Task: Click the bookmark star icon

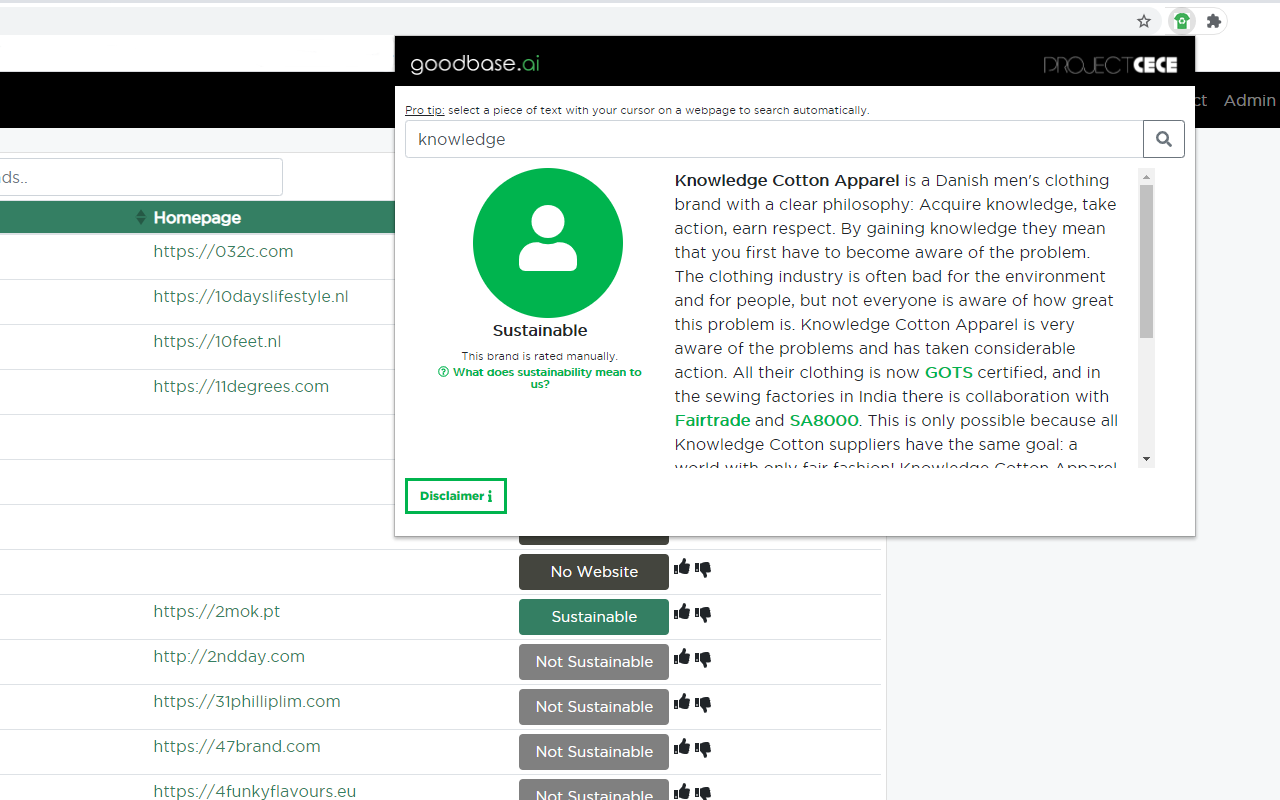Action: coord(1144,21)
